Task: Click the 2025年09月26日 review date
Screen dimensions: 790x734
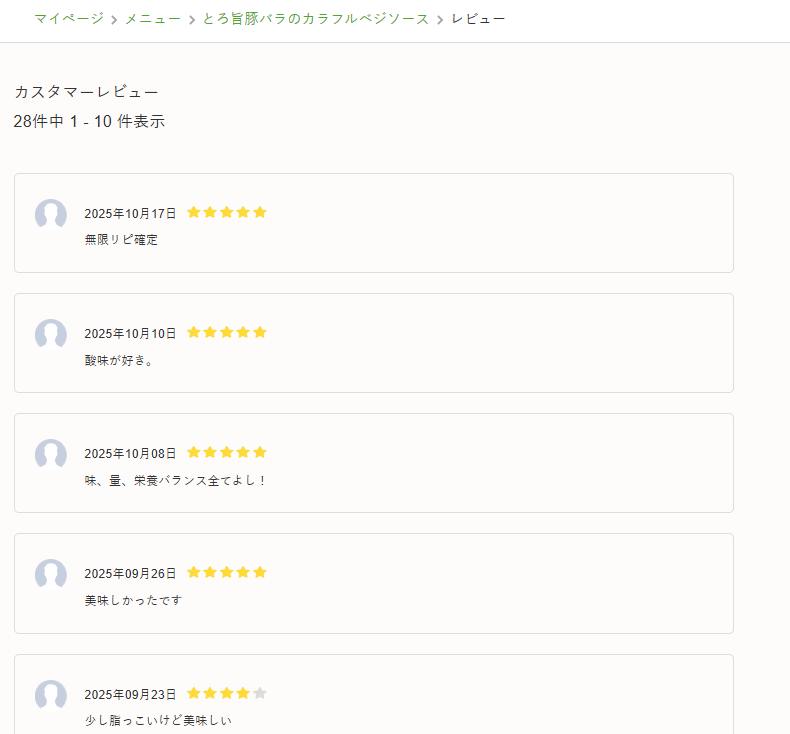Action: pos(130,574)
